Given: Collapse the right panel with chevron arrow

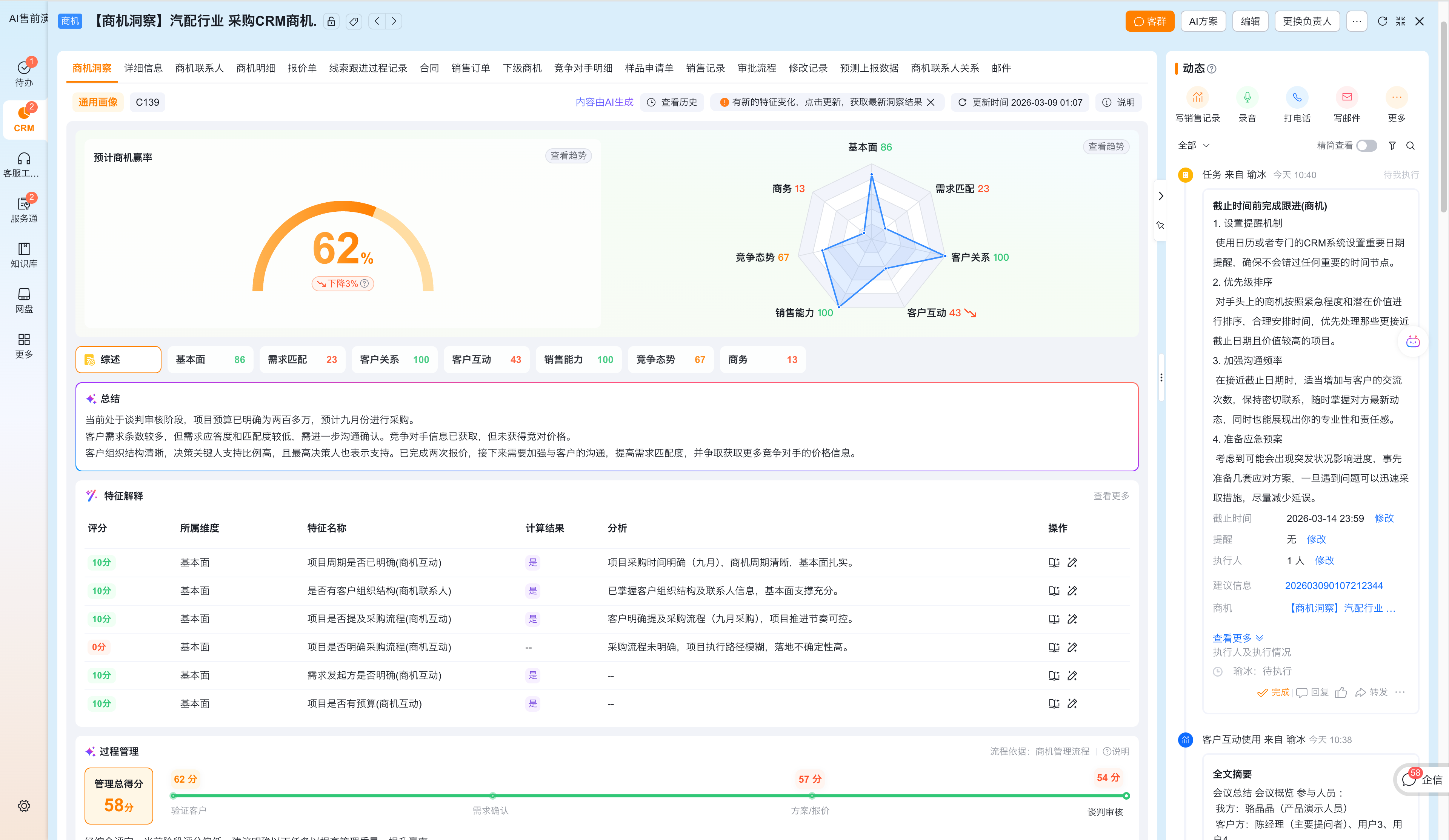Looking at the screenshot, I should point(1161,196).
